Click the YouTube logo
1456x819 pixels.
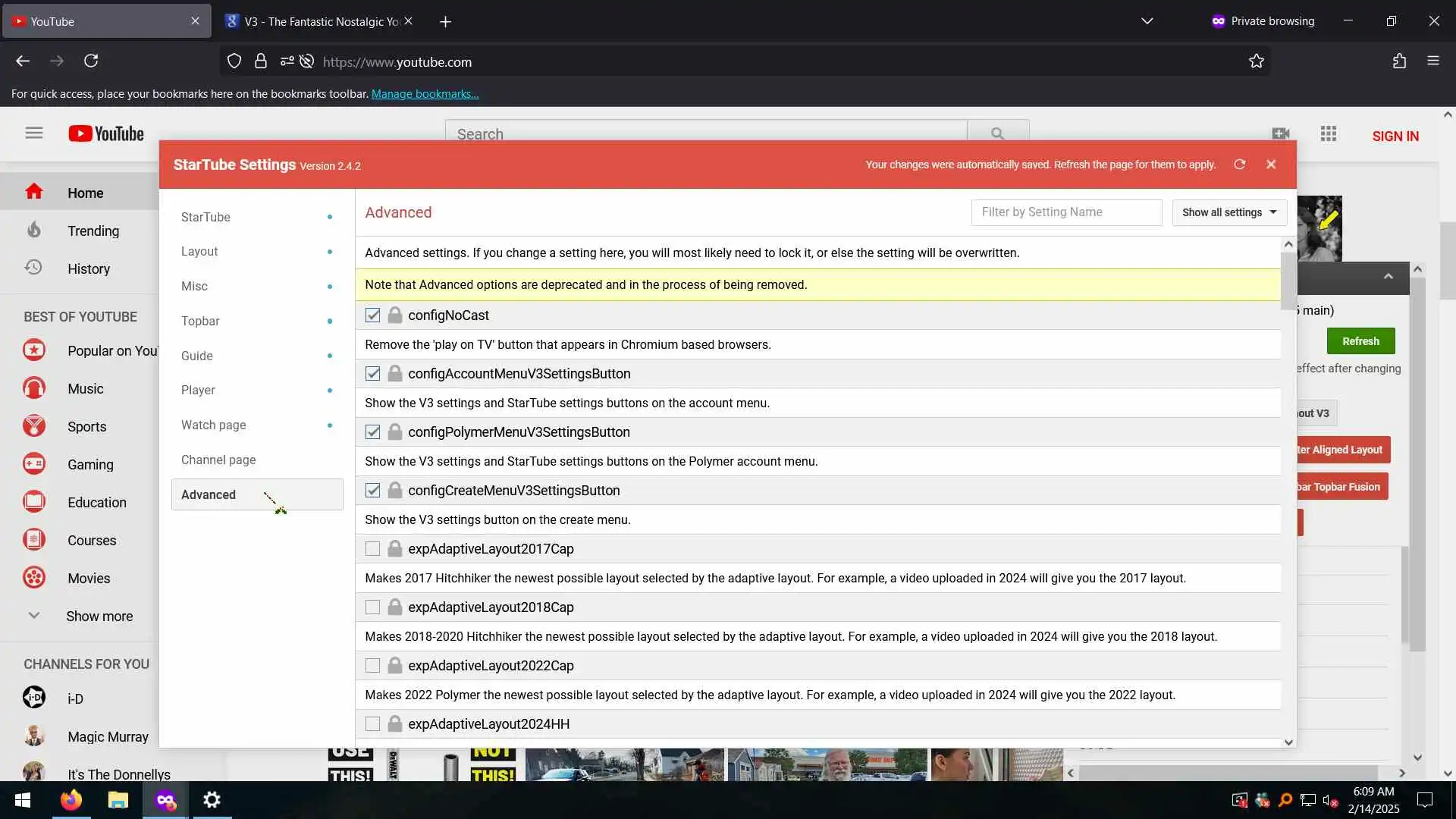click(x=106, y=134)
